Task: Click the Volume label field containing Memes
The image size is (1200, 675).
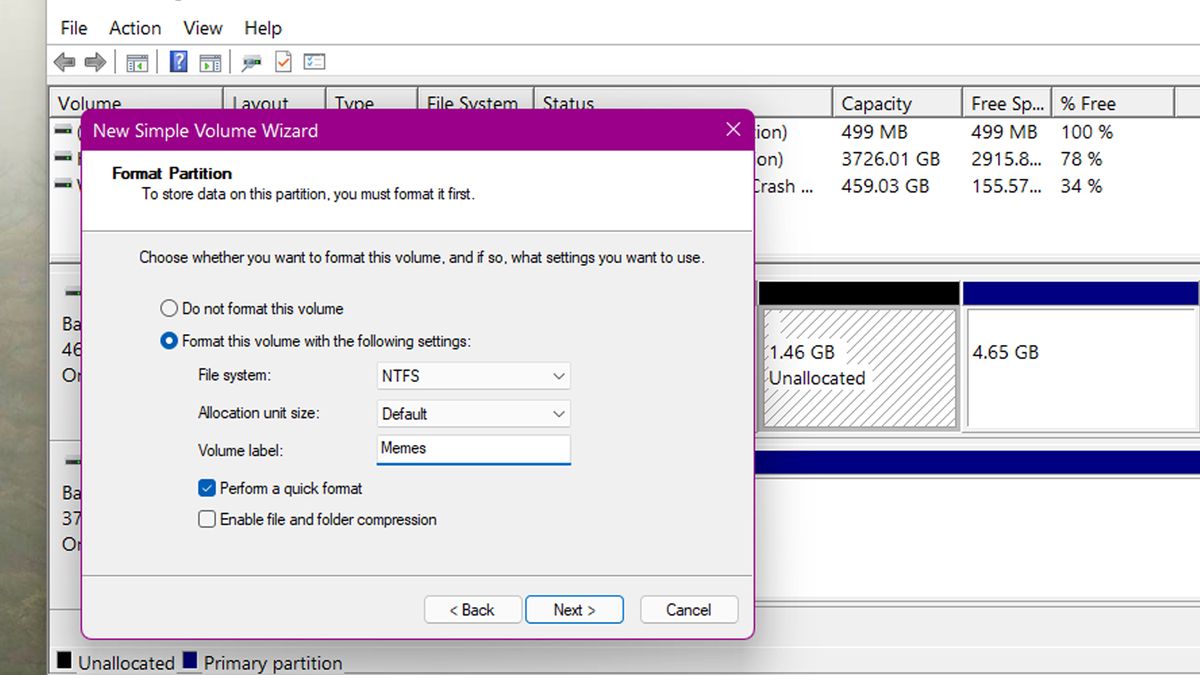Action: [473, 449]
